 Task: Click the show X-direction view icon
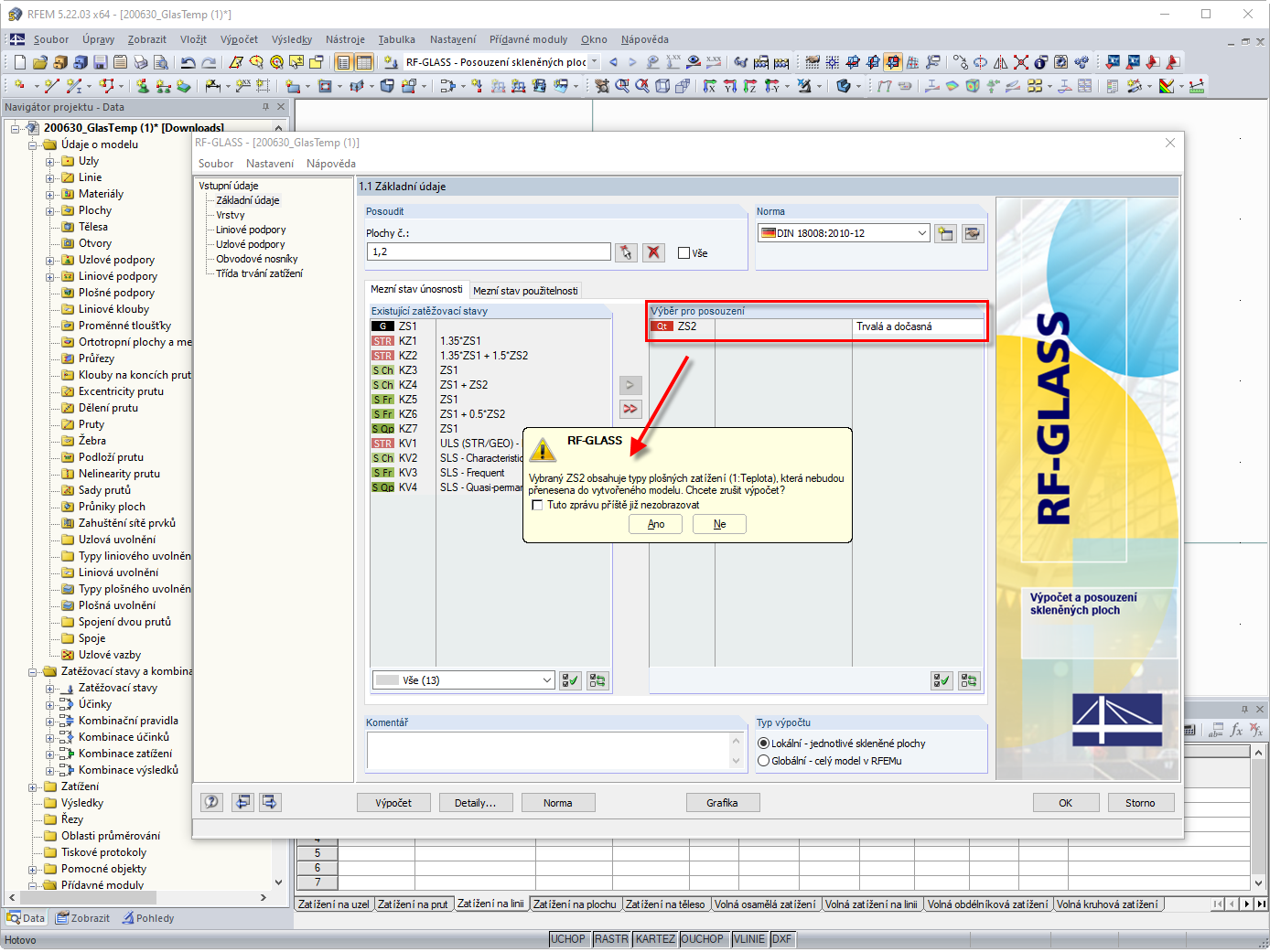(x=710, y=86)
